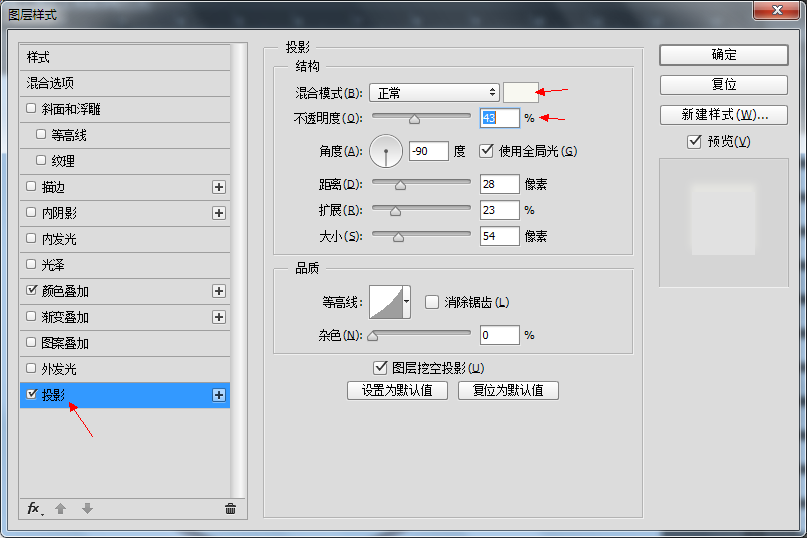The height and width of the screenshot is (538, 807).
Task: Move effect up with arrow icon
Action: coord(60,509)
